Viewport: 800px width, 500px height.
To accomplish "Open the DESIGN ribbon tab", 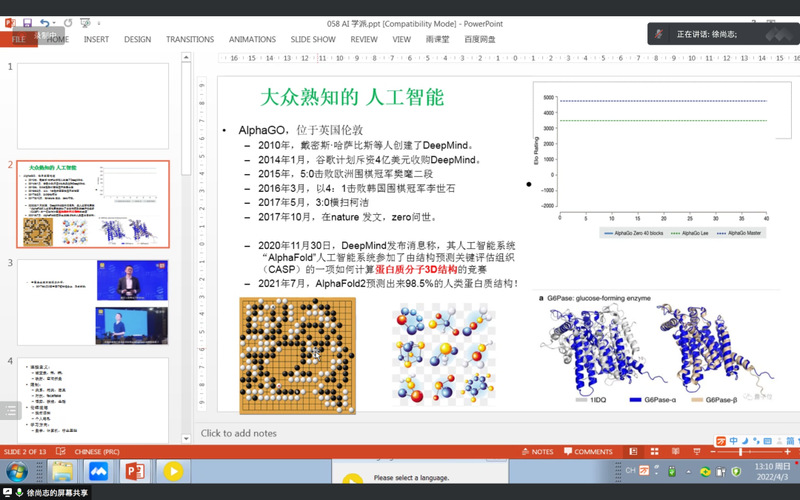I will tap(137, 40).
